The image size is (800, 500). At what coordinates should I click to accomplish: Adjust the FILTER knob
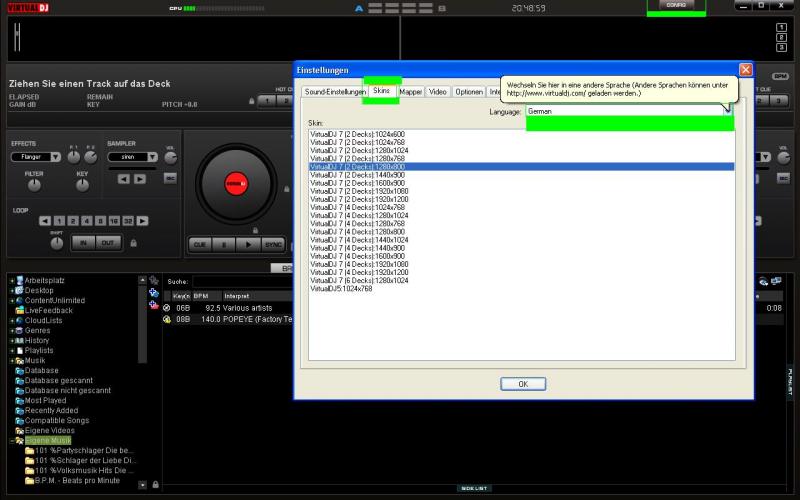[34, 185]
